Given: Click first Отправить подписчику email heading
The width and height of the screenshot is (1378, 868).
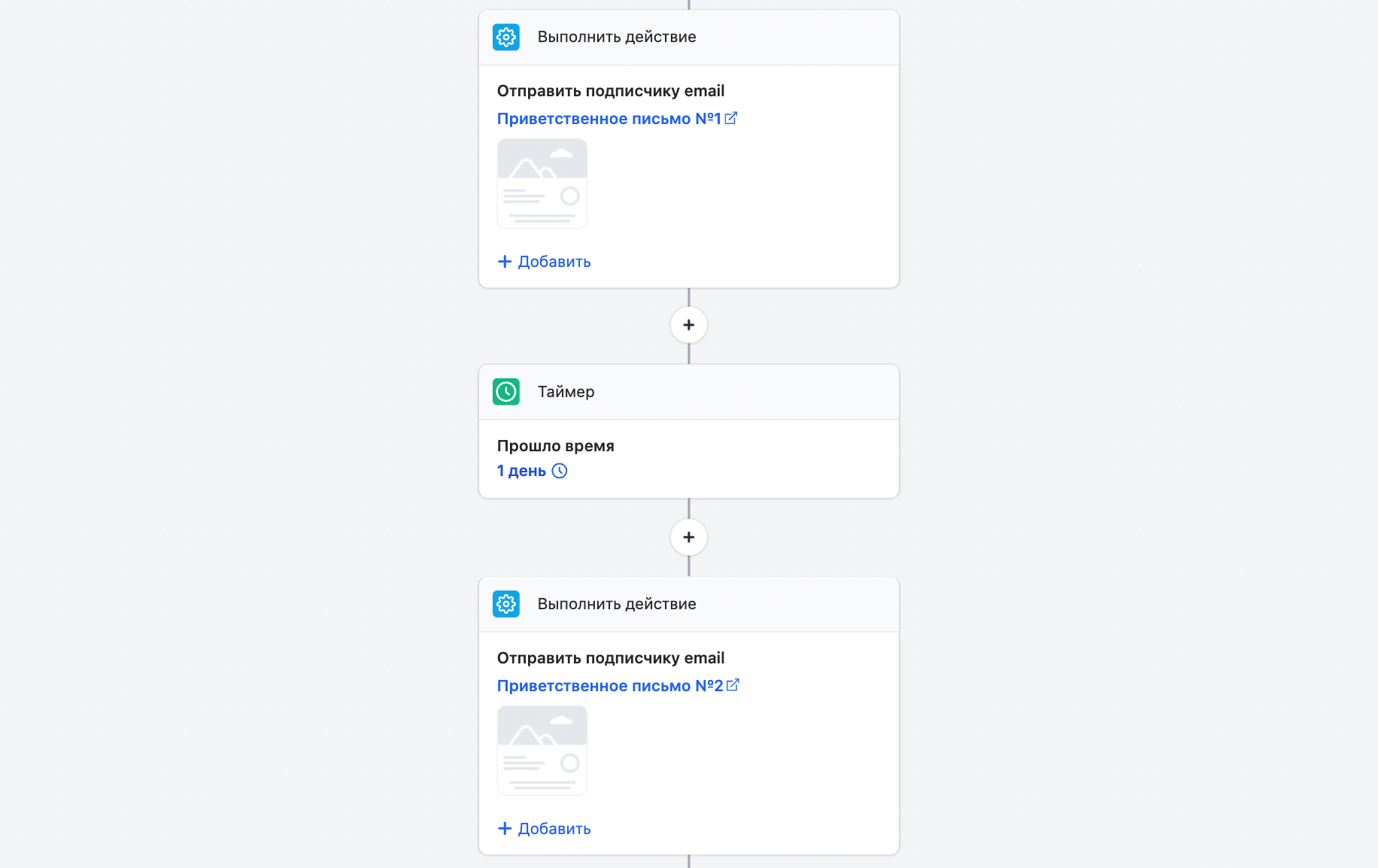Looking at the screenshot, I should (611, 91).
